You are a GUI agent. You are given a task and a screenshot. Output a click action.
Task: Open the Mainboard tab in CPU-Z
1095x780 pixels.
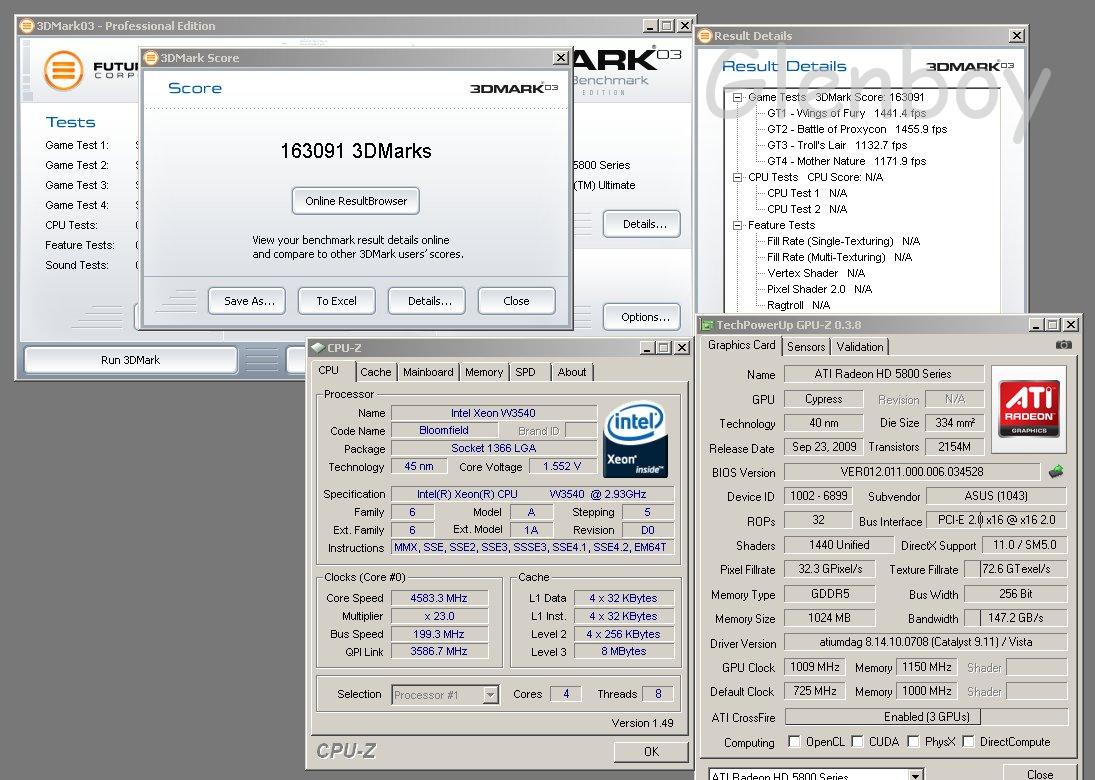click(428, 372)
